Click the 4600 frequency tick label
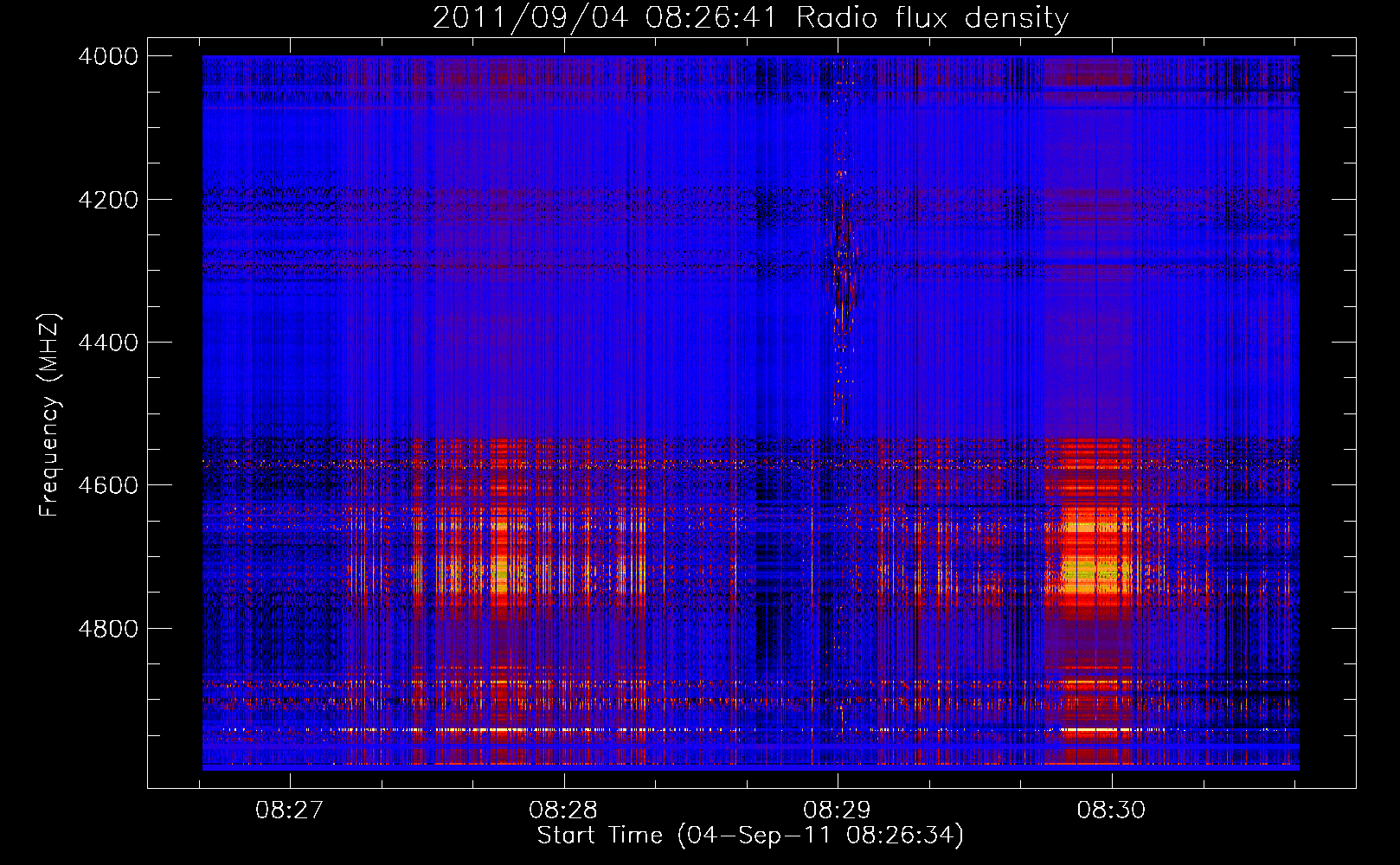The height and width of the screenshot is (865, 1400). [x=108, y=485]
